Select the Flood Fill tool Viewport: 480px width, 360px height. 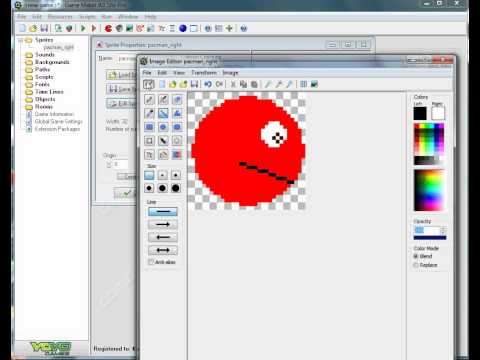(163, 155)
